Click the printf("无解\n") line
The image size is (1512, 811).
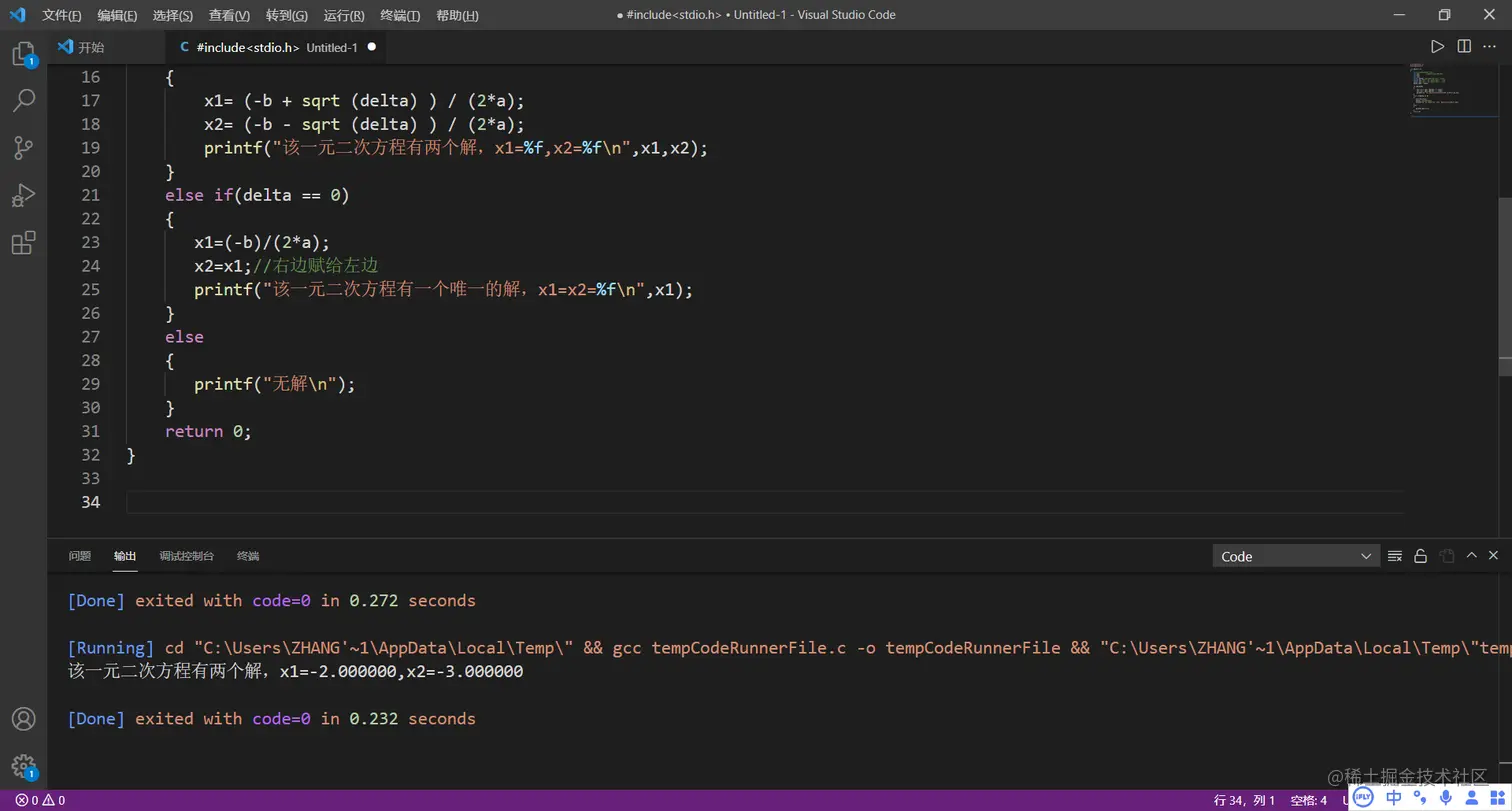pyautogui.click(x=275, y=384)
